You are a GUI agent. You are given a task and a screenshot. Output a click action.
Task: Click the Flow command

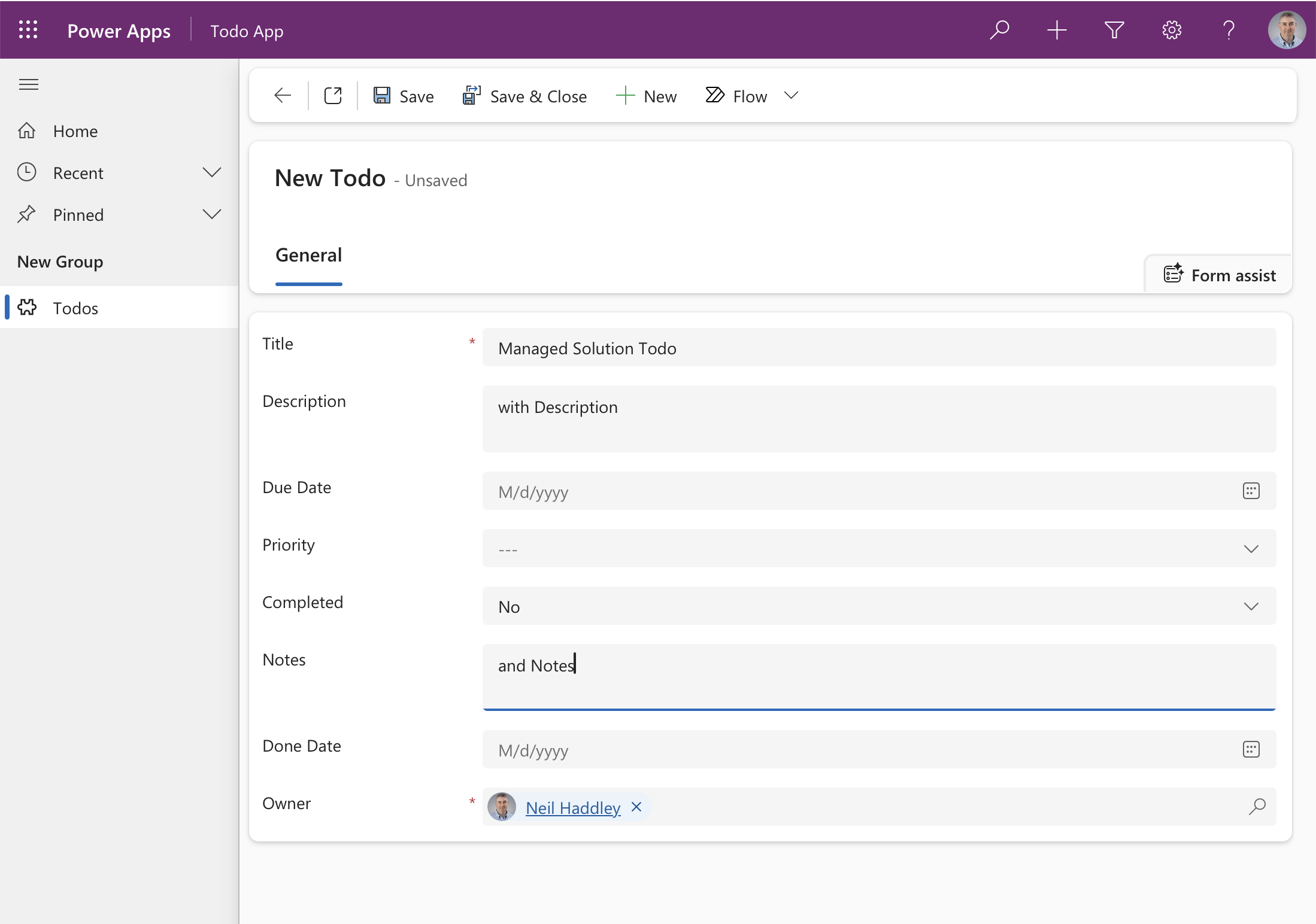point(736,96)
